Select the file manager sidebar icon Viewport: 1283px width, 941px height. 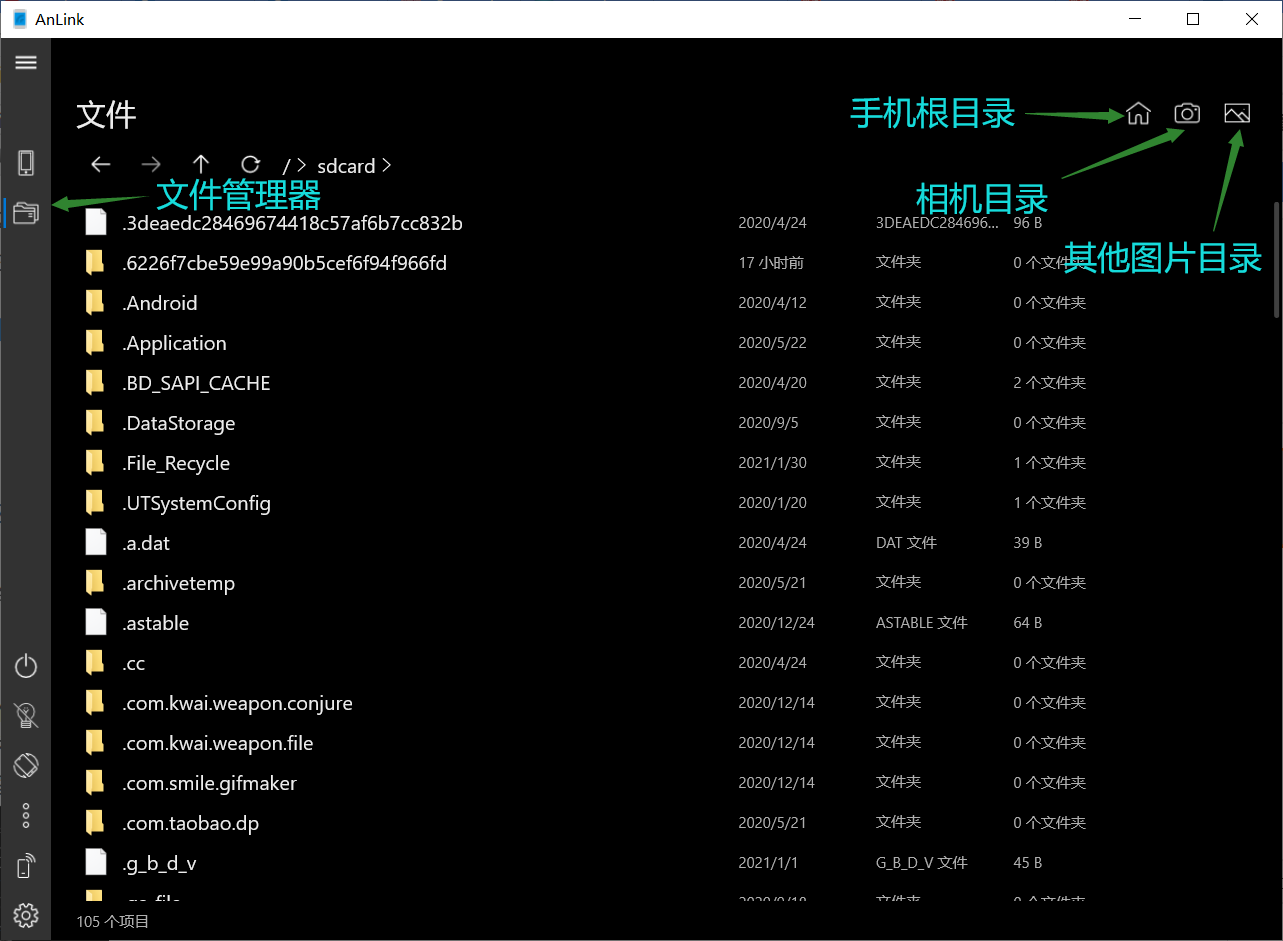pos(26,212)
